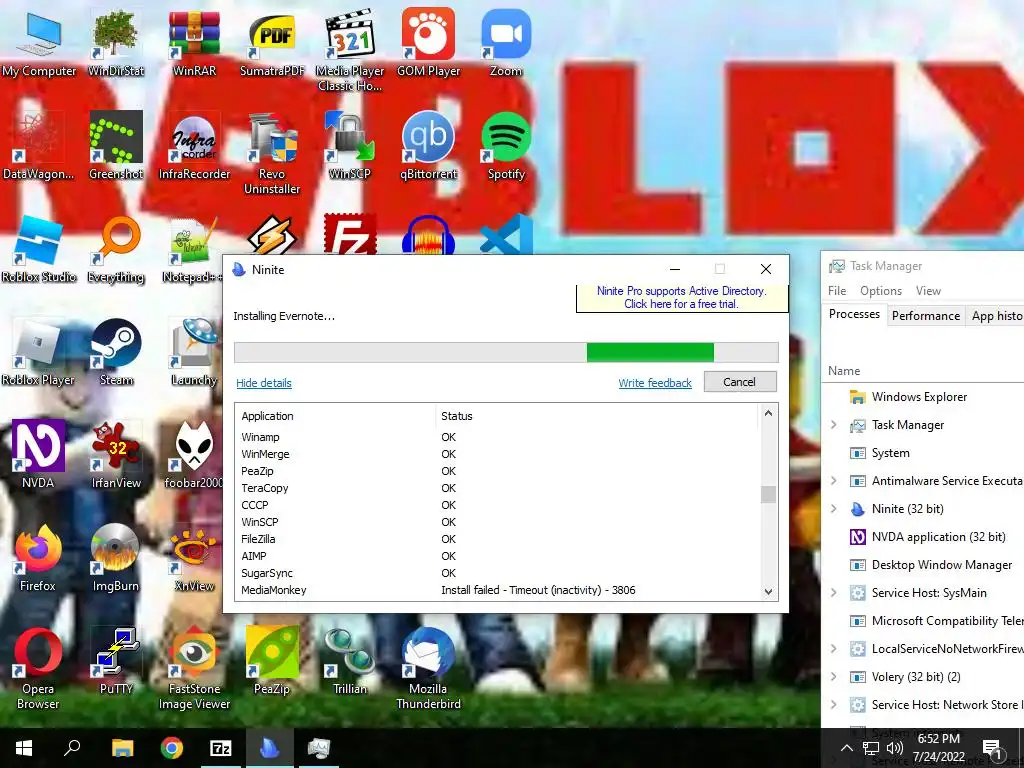
Task: Switch to the Processes tab
Action: (854, 314)
